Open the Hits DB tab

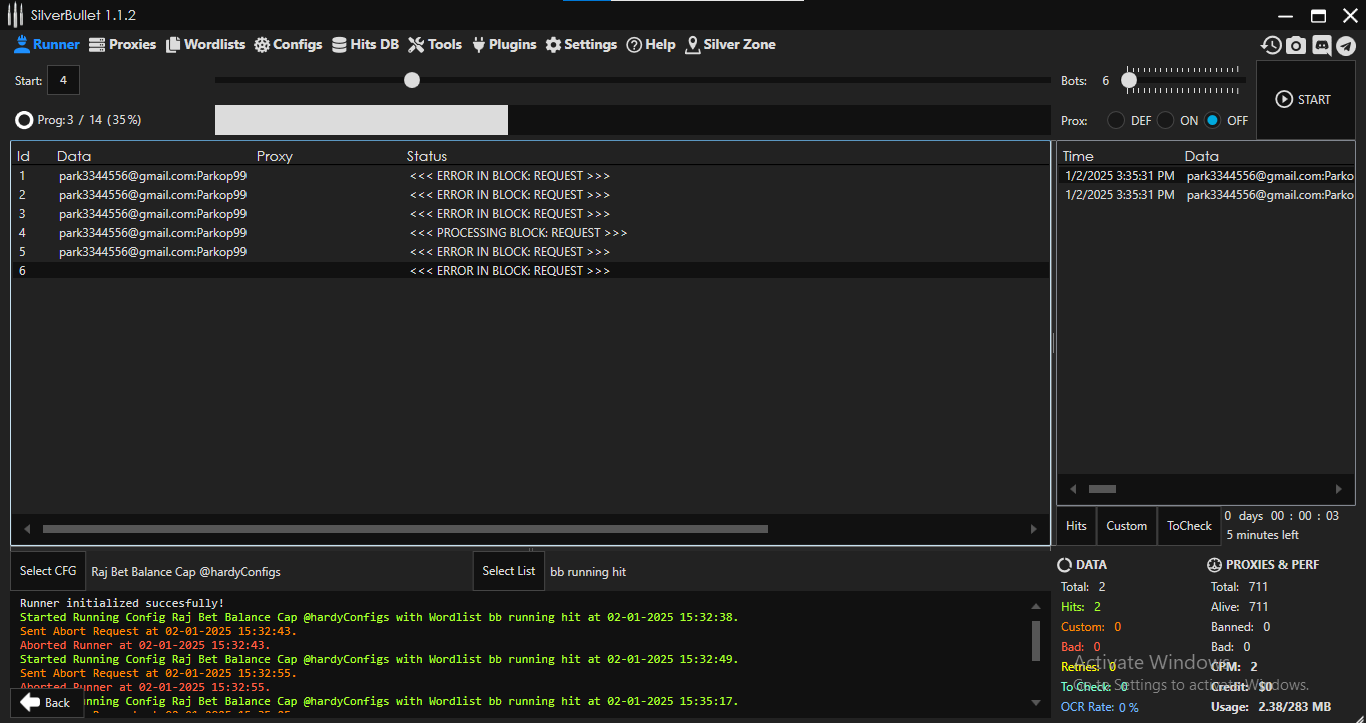(x=365, y=45)
